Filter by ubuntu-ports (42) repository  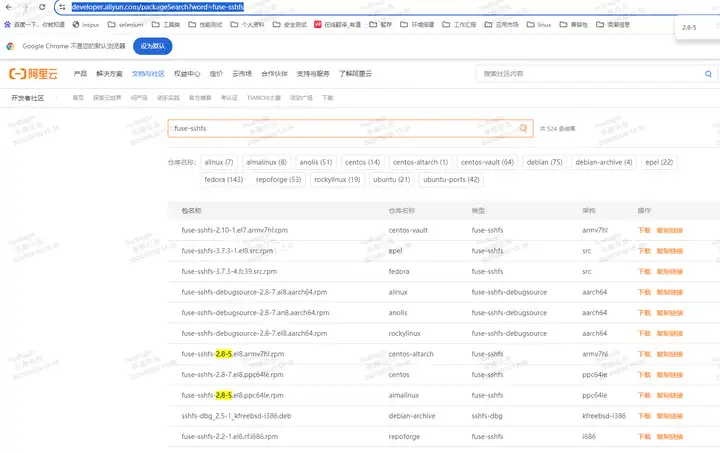pyautogui.click(x=451, y=180)
